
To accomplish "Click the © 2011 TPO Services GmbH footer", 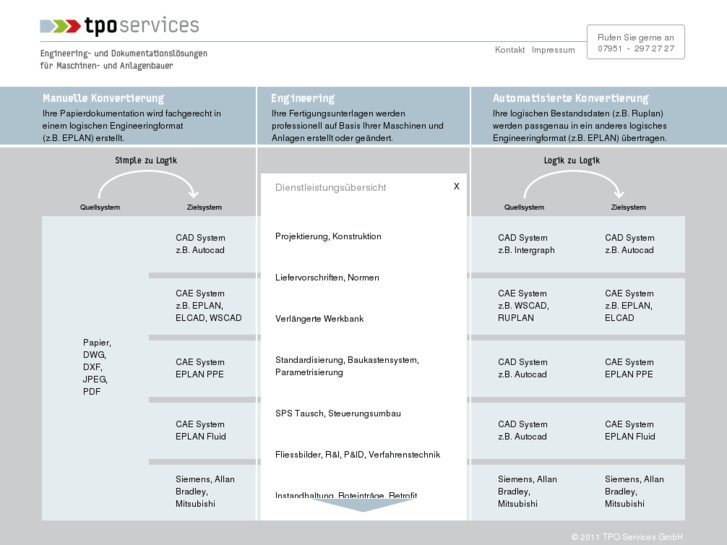I will tap(627, 537).
